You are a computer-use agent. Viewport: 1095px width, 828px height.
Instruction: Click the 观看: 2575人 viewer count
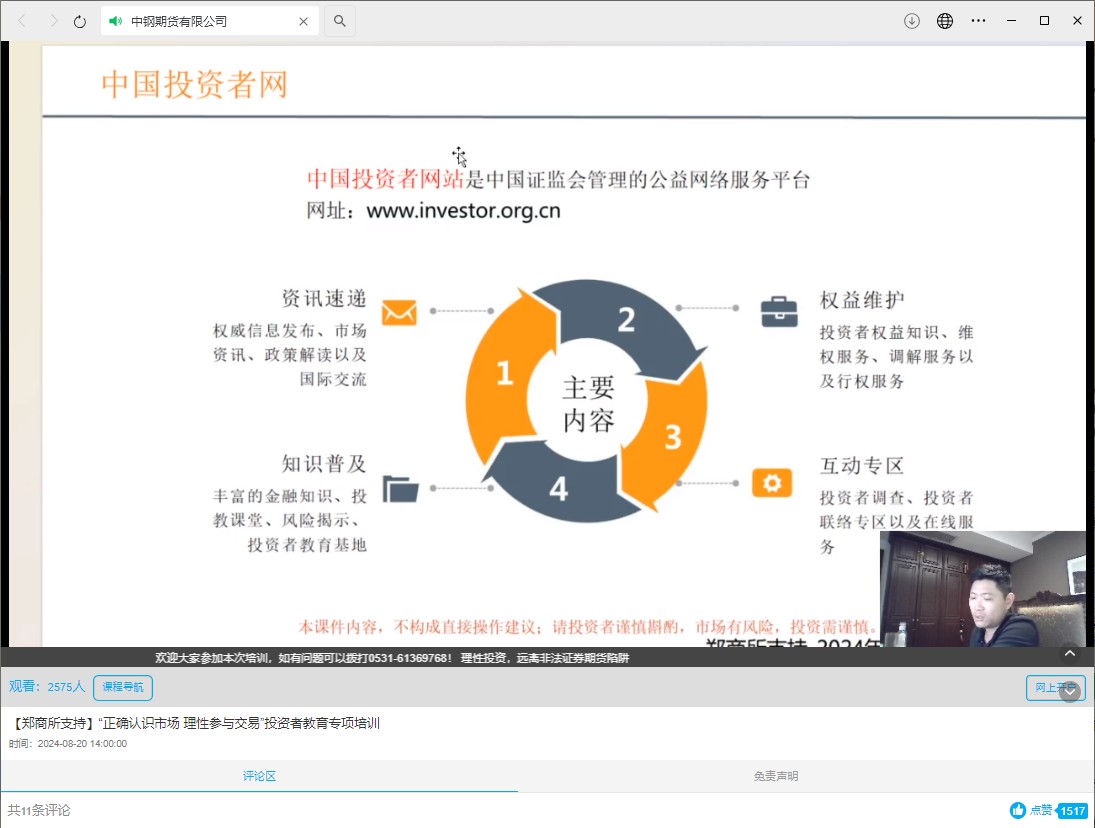tap(47, 687)
